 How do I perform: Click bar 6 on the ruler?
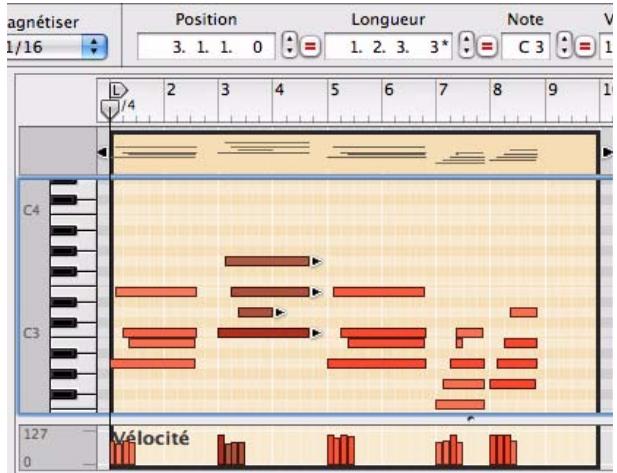pos(389,90)
